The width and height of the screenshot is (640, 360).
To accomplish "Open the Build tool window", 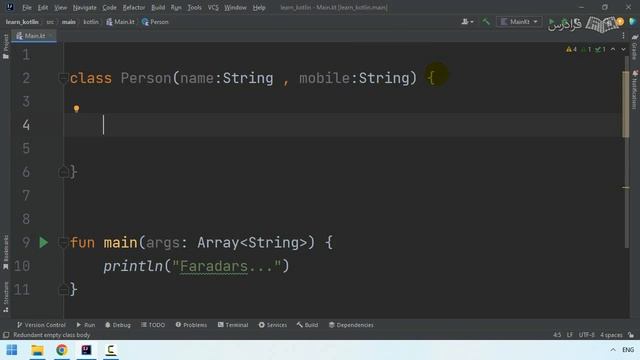I will tap(307, 325).
